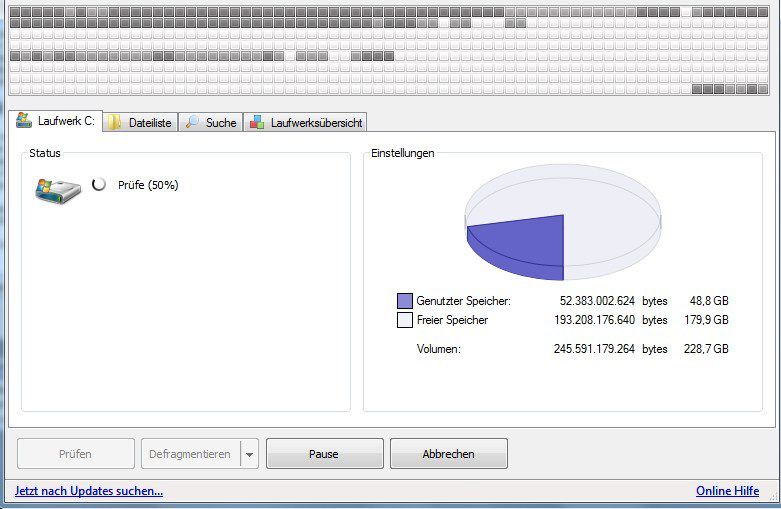
Task: Expand the Defragmentieren dropdown arrow
Action: 250,454
